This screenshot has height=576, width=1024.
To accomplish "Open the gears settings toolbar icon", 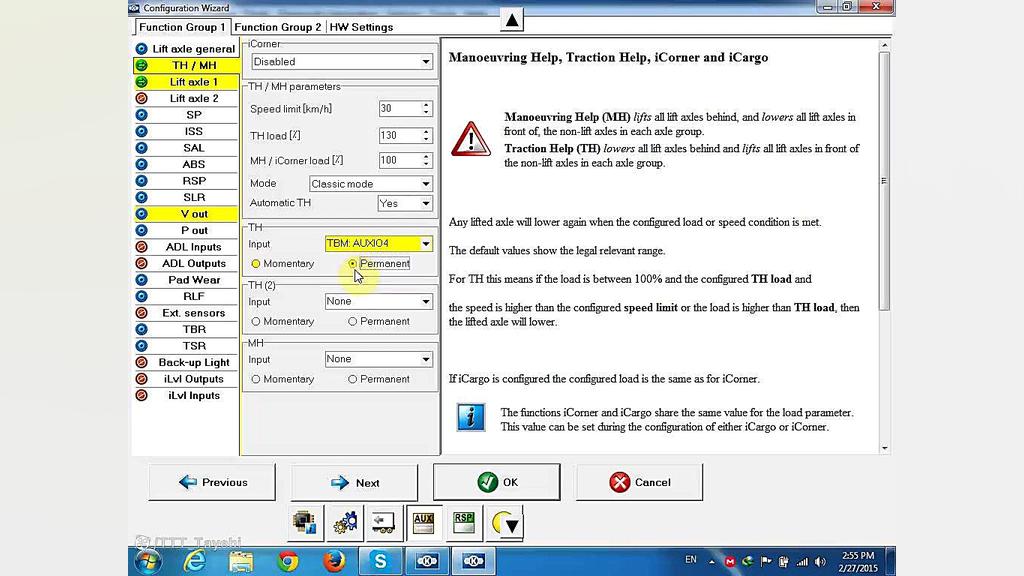I will pyautogui.click(x=345, y=523).
